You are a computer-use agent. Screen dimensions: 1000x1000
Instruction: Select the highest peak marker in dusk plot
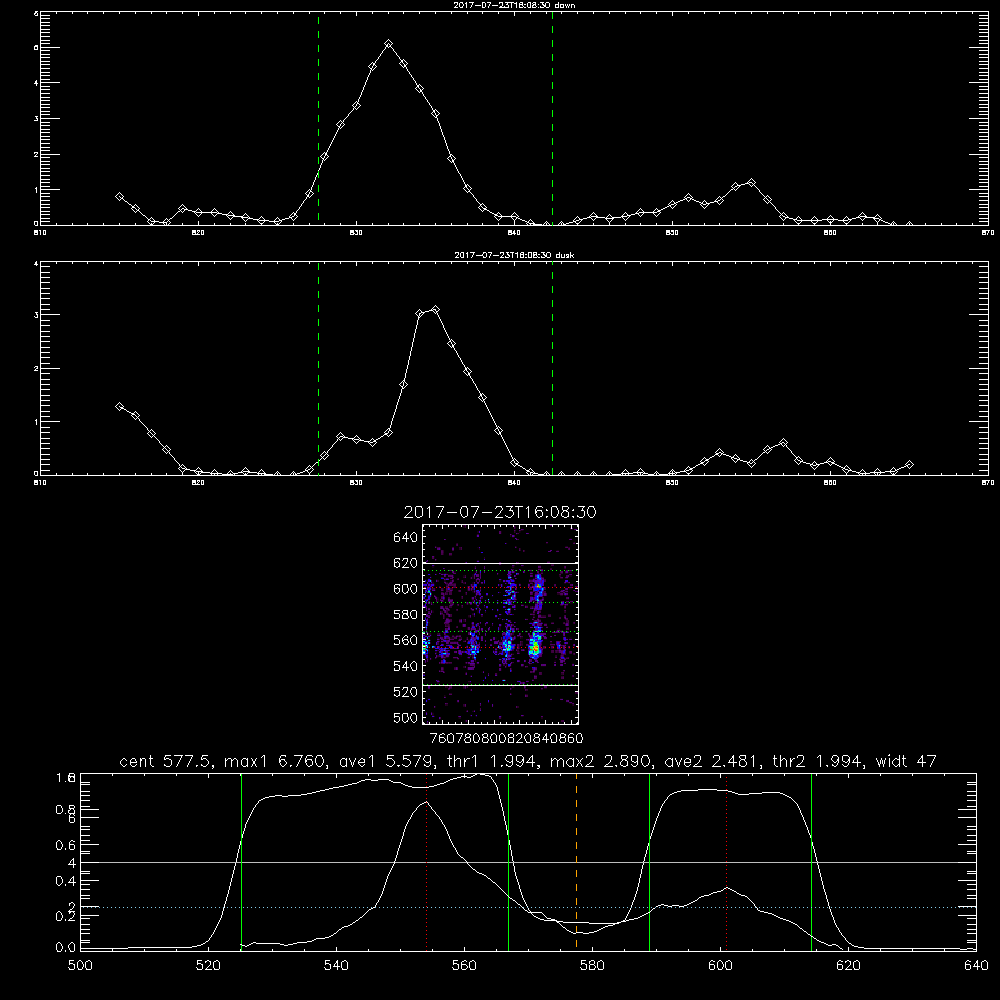pyautogui.click(x=436, y=309)
